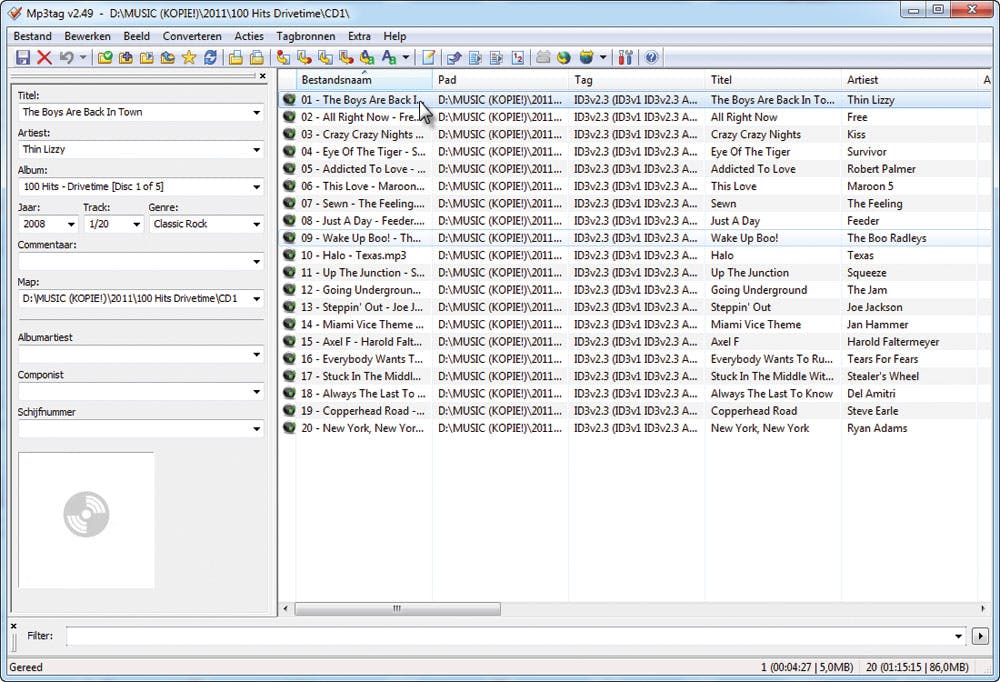Open the Acties menu

pos(249,36)
